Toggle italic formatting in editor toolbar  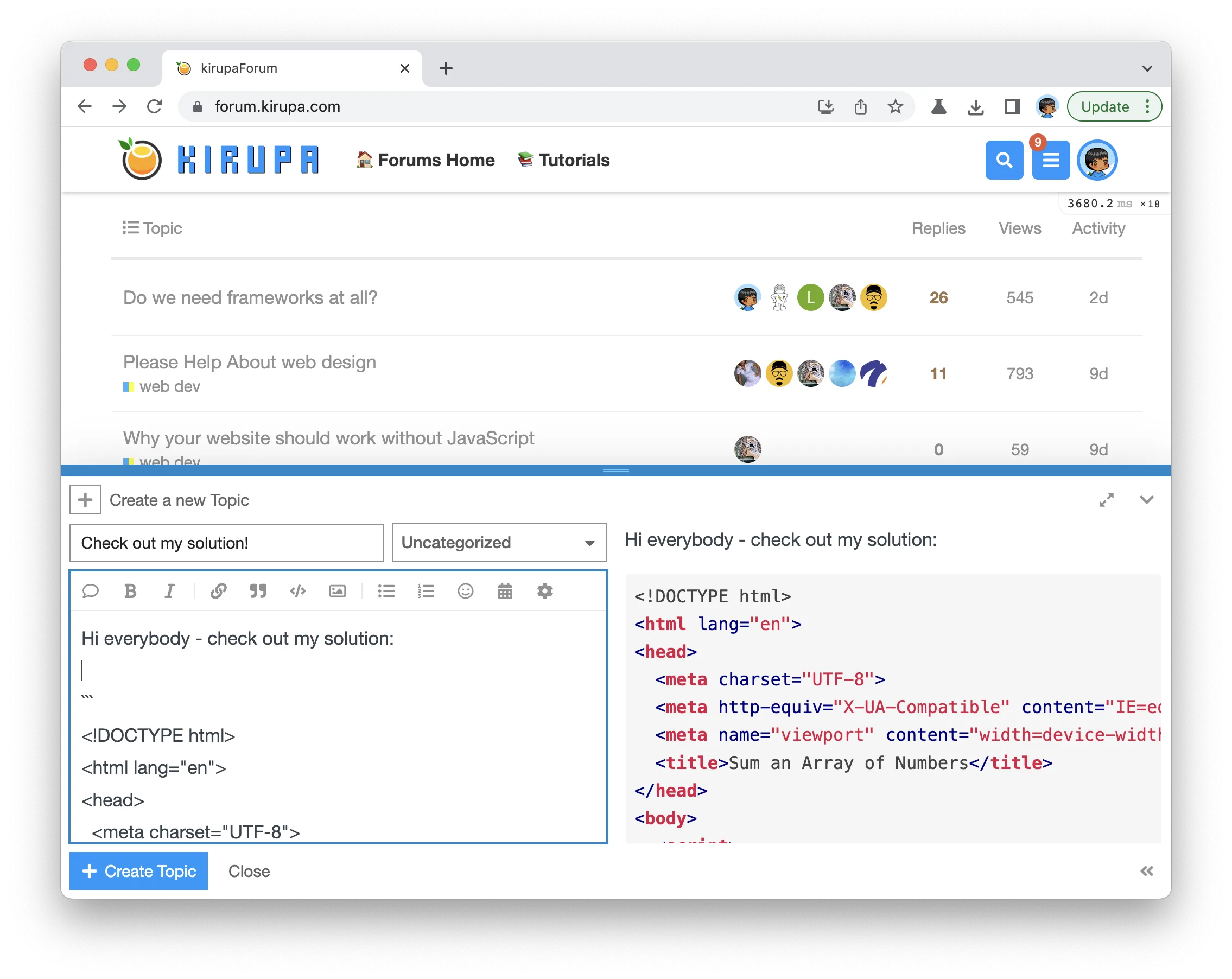[170, 591]
